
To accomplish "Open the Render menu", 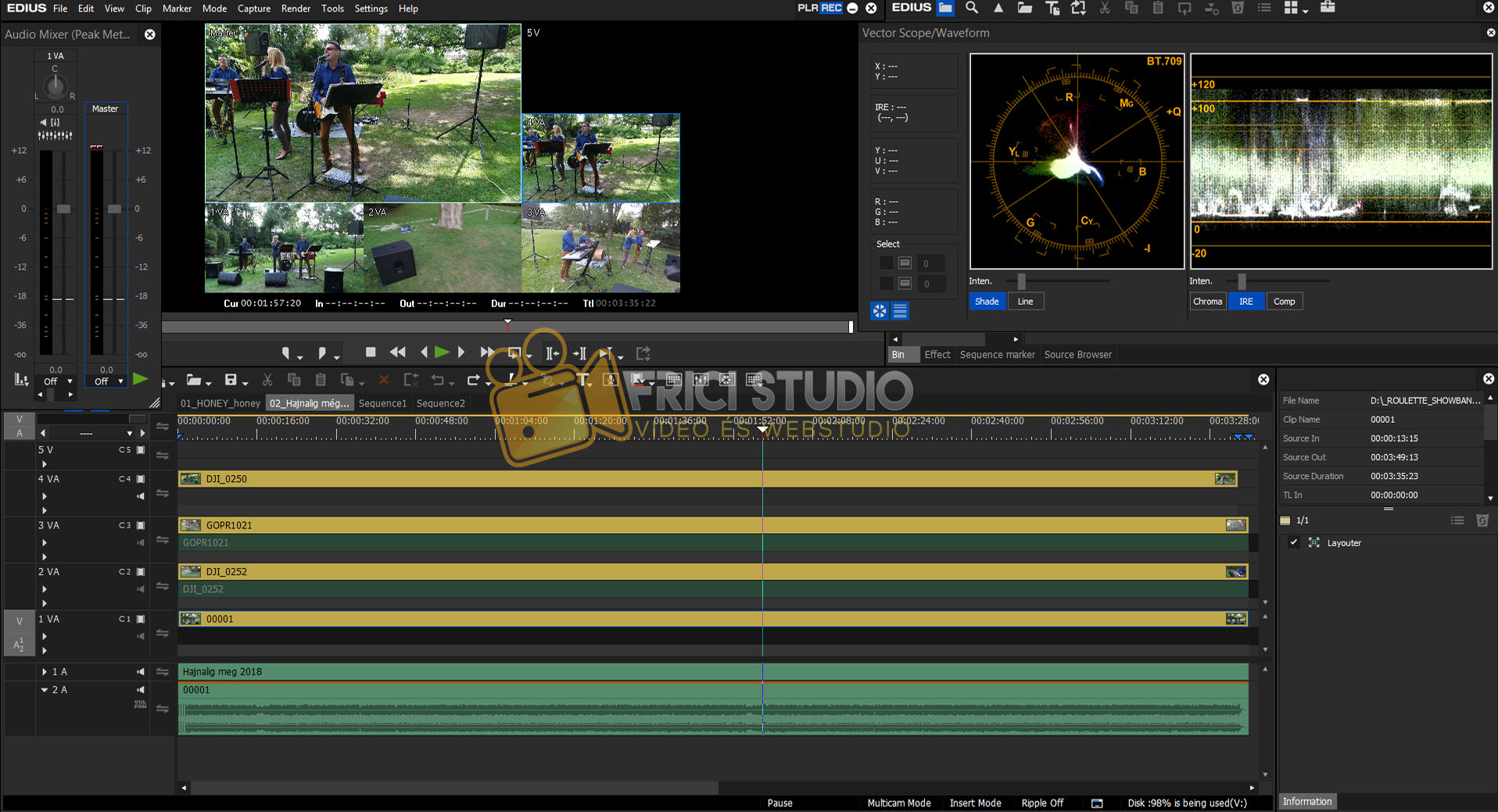I will [296, 9].
